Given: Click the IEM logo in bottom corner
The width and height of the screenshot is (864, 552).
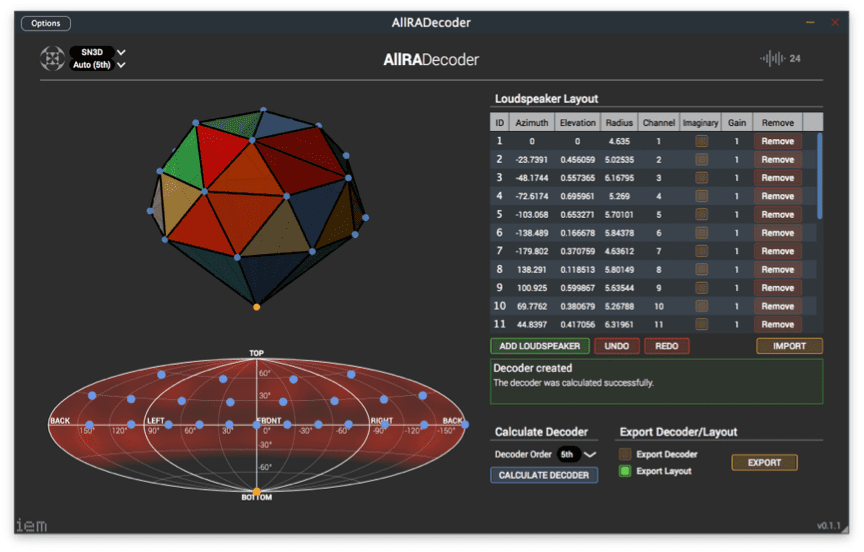Looking at the screenshot, I should pyautogui.click(x=31, y=525).
